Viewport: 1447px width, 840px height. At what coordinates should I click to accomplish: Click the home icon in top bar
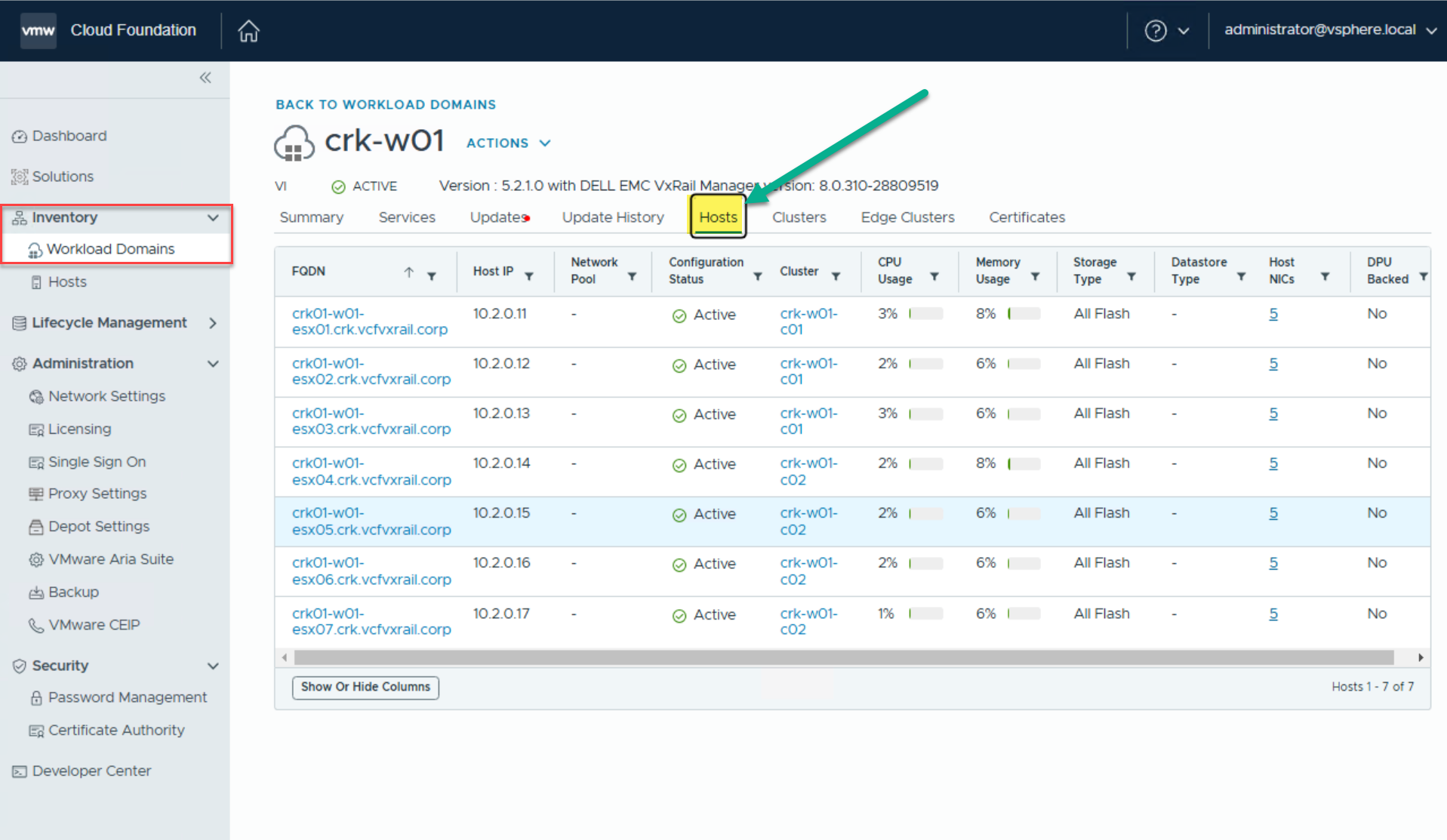pyautogui.click(x=248, y=31)
